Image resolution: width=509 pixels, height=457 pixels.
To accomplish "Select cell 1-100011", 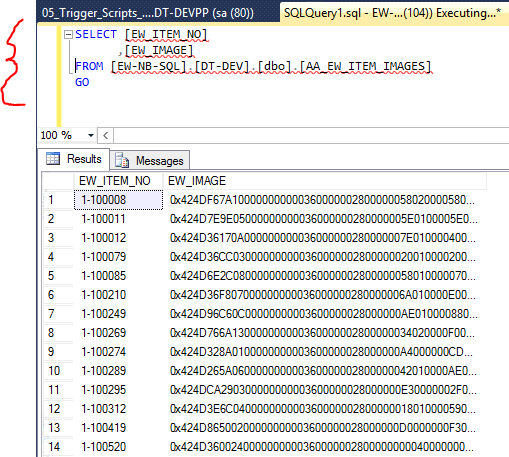I will pyautogui.click(x=118, y=219).
